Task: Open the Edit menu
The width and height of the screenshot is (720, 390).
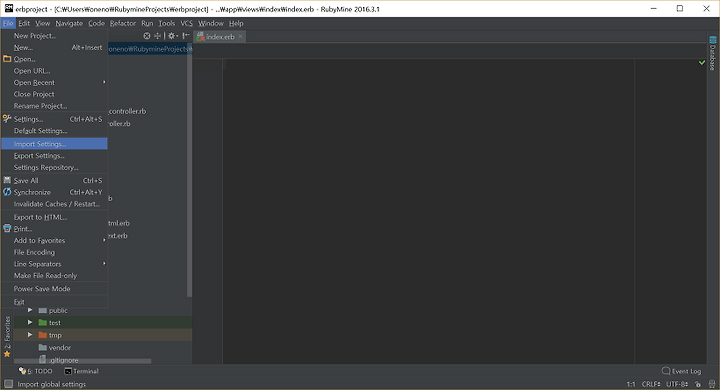Action: [24, 23]
